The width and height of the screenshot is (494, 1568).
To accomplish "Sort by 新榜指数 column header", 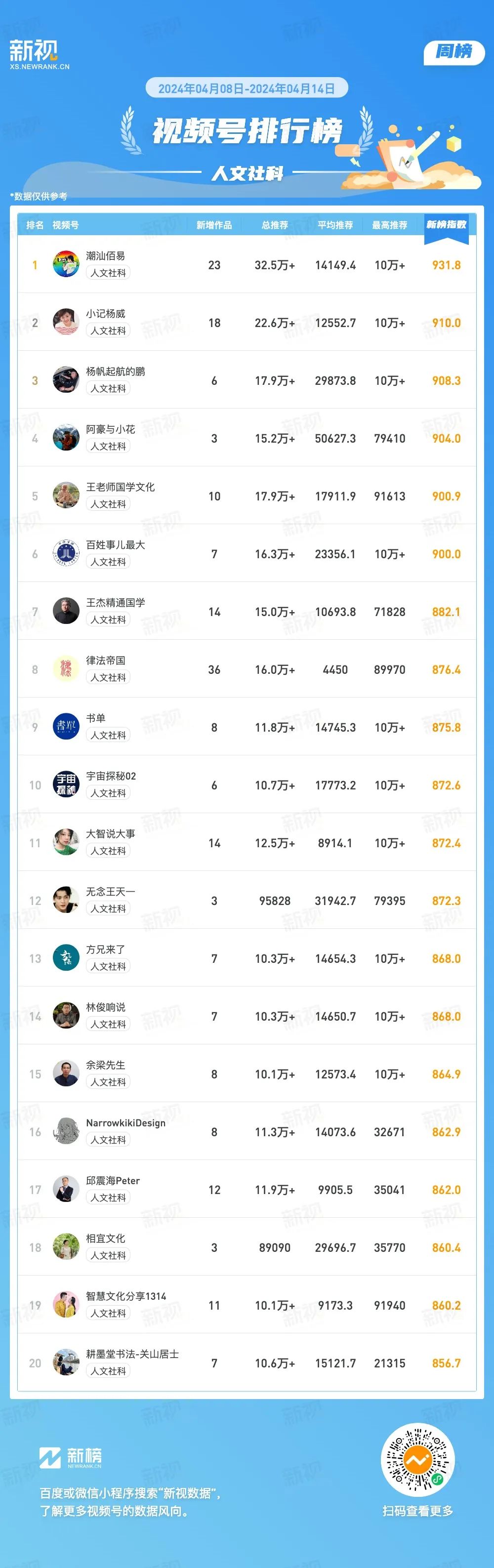I will [x=447, y=225].
